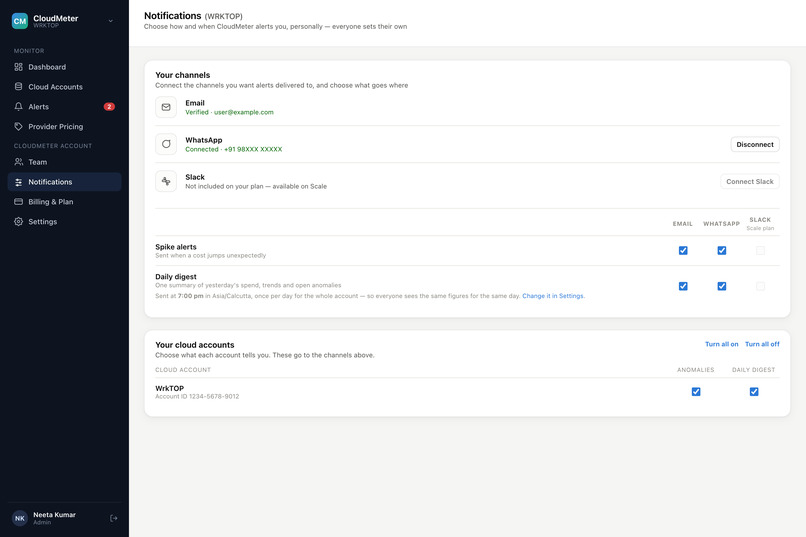Click the Turn all off link
Image resolution: width=806 pixels, height=537 pixels.
pyautogui.click(x=762, y=344)
